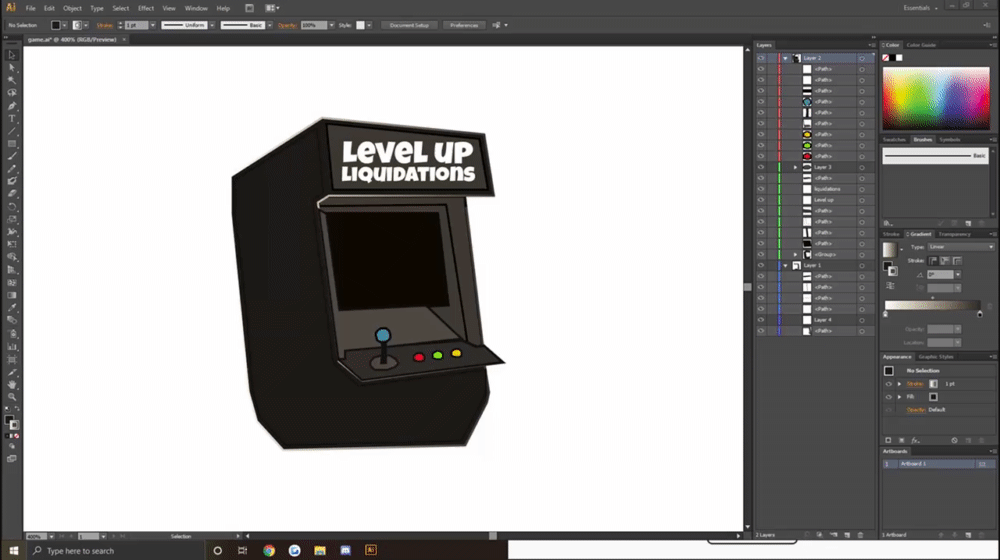Select the Rotate tool
The width and height of the screenshot is (1000, 560).
(11, 207)
